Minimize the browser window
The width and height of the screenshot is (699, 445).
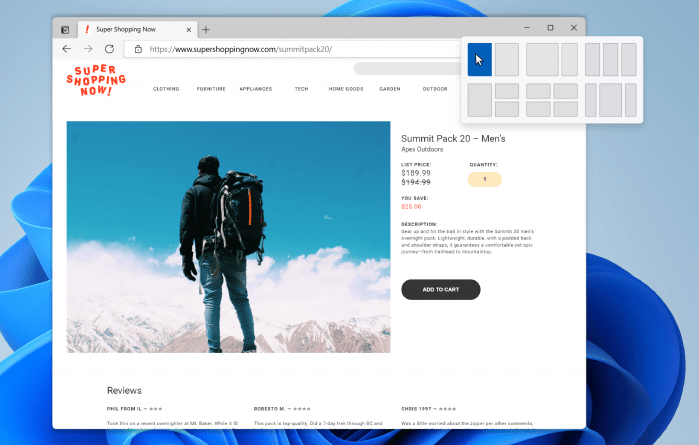click(527, 28)
